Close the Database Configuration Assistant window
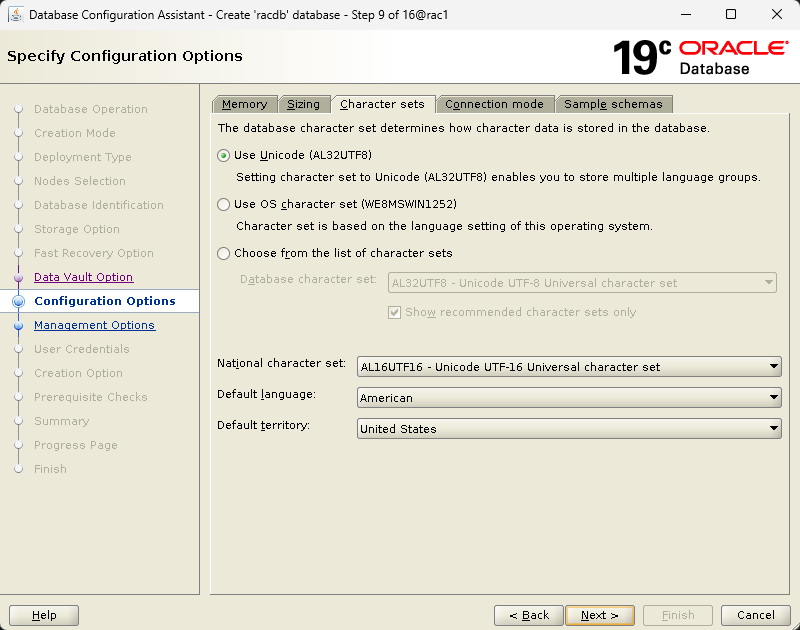The width and height of the screenshot is (800, 630). [x=777, y=14]
